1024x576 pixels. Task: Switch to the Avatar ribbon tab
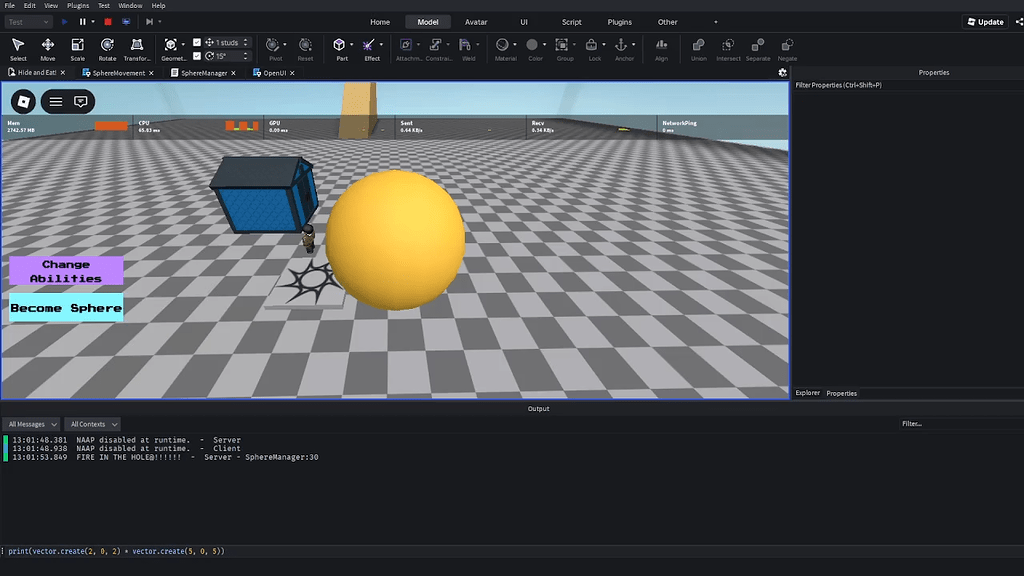coord(476,22)
